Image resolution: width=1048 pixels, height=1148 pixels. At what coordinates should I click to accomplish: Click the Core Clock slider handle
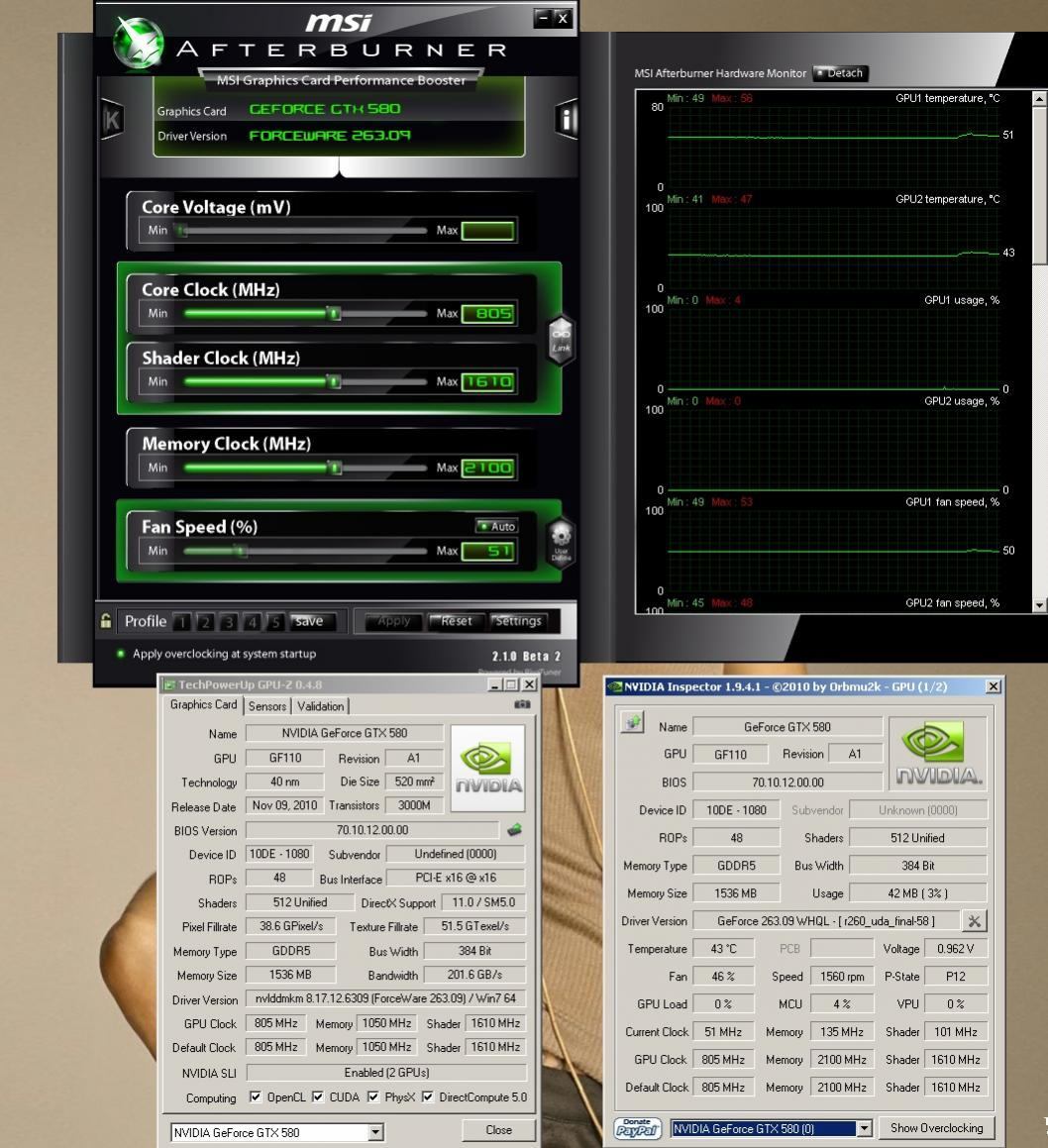click(x=334, y=314)
